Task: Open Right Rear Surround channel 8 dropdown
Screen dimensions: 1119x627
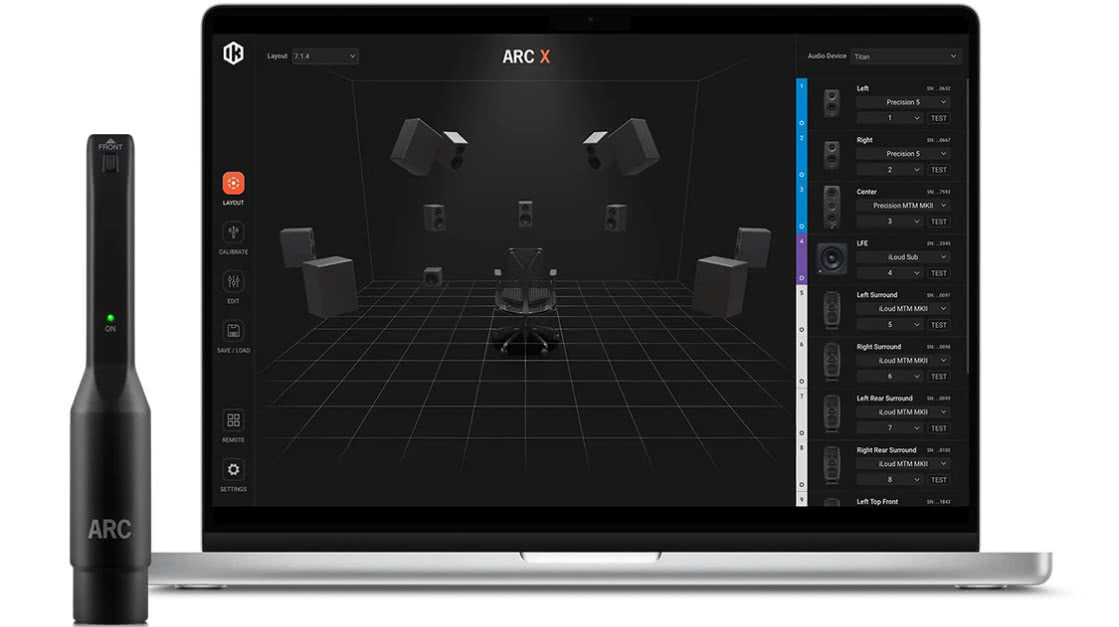Action: click(x=889, y=479)
